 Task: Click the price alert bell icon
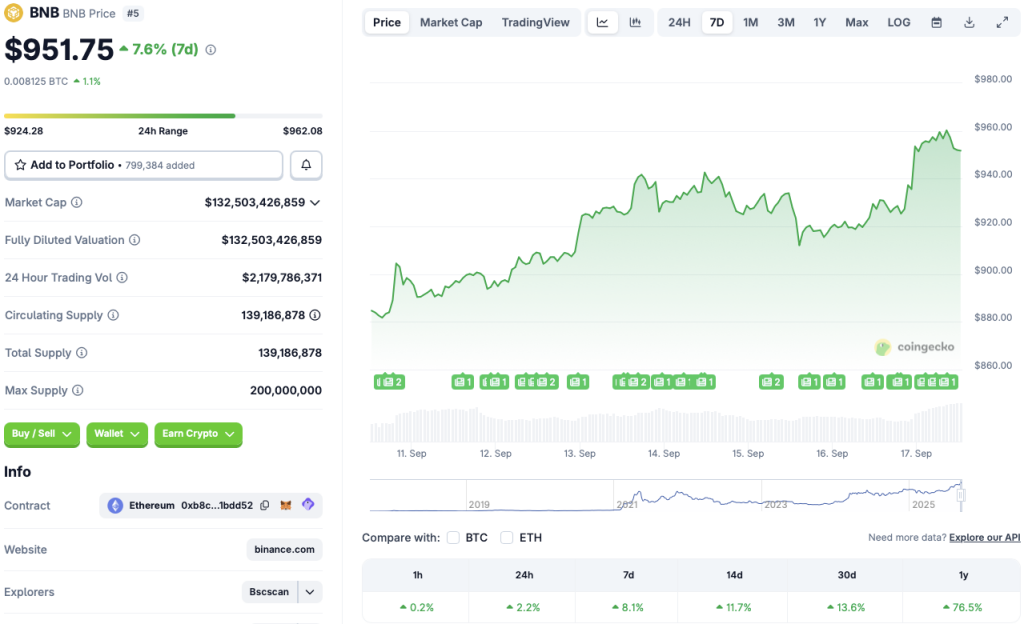pyautogui.click(x=306, y=165)
